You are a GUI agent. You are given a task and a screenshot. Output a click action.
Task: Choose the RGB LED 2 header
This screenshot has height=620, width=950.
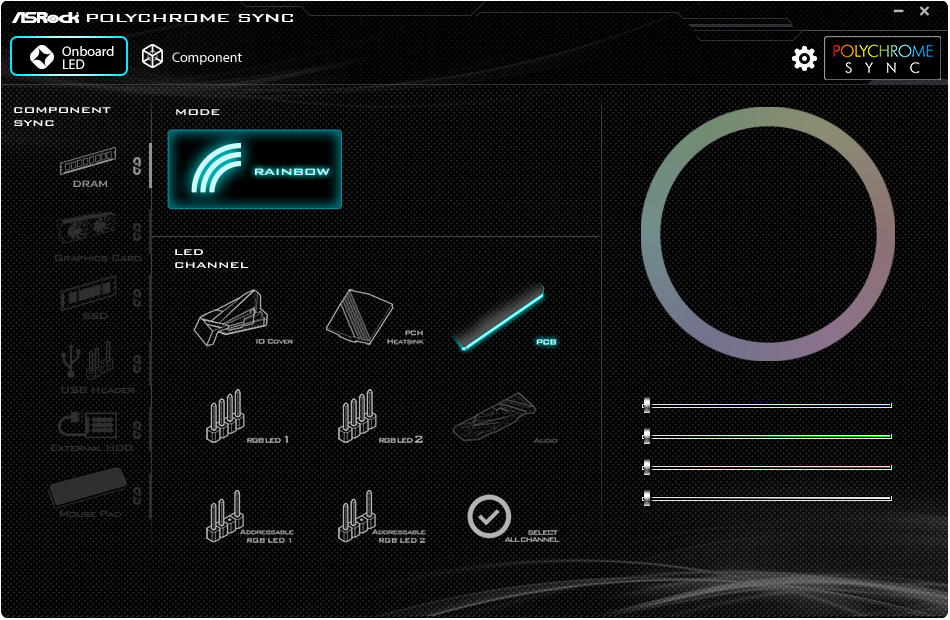380,417
